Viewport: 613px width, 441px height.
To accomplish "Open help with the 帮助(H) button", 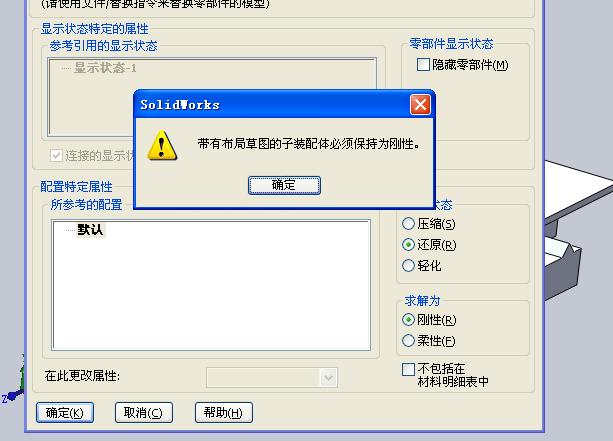I will (224, 412).
